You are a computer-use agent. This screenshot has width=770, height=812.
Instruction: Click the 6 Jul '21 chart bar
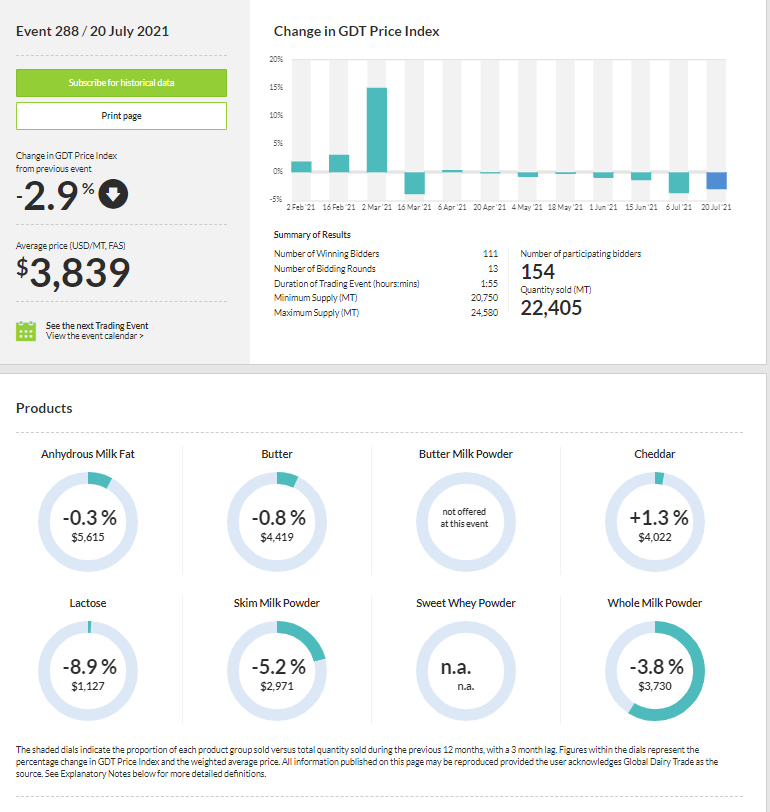679,183
